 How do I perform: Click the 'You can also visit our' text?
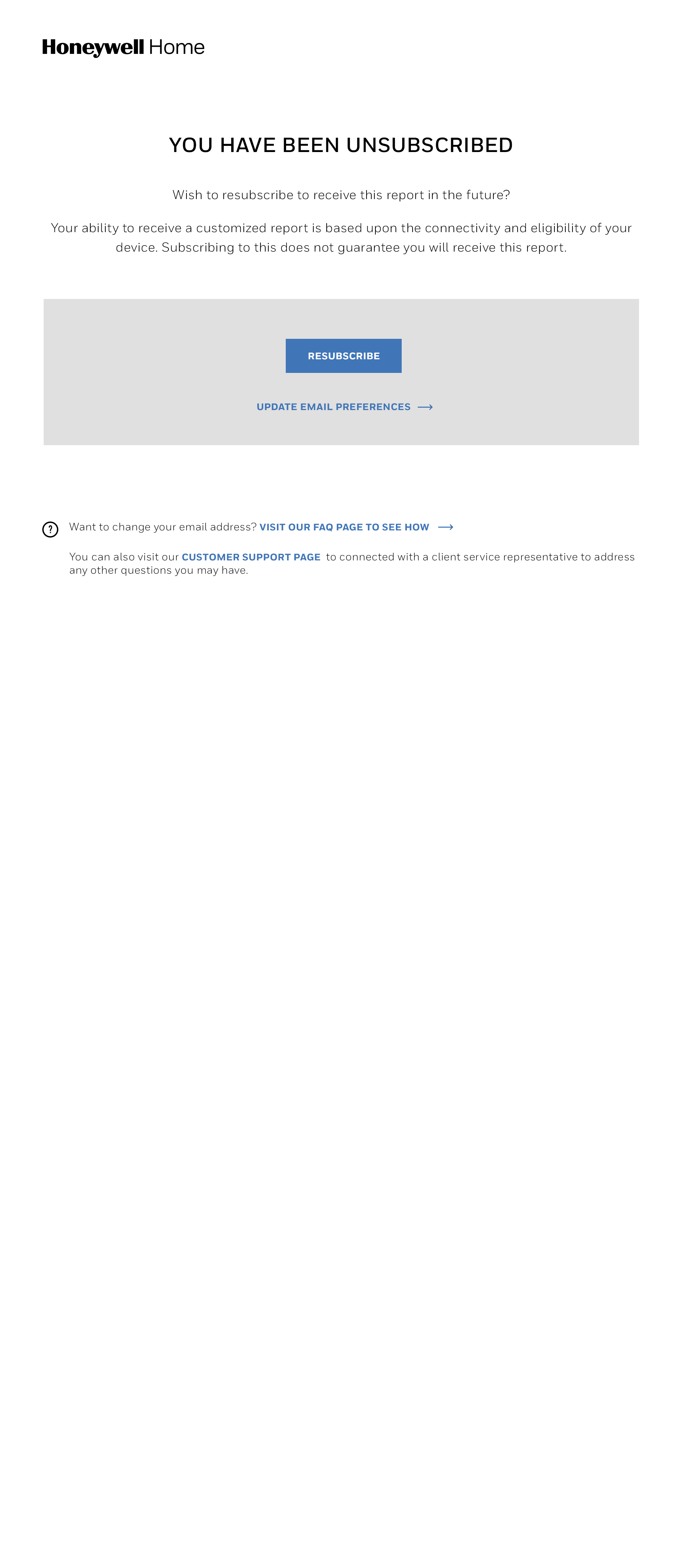point(123,557)
